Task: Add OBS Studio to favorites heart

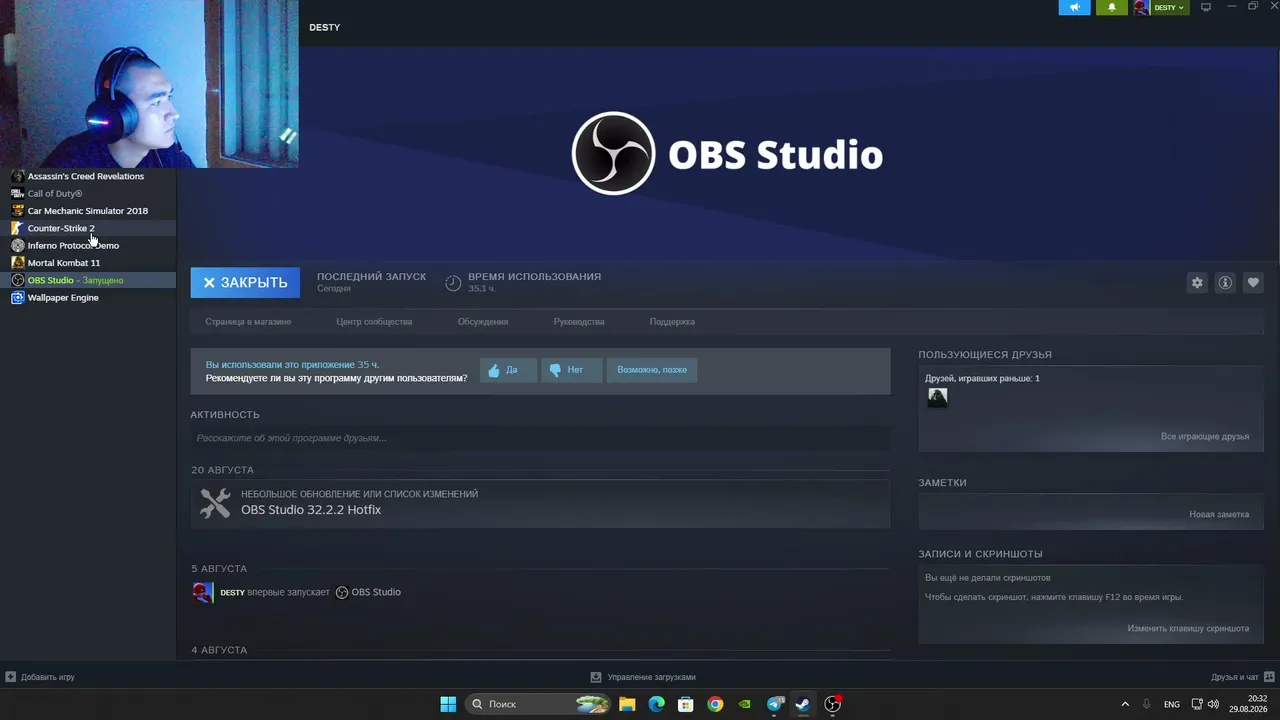Action: point(1253,283)
